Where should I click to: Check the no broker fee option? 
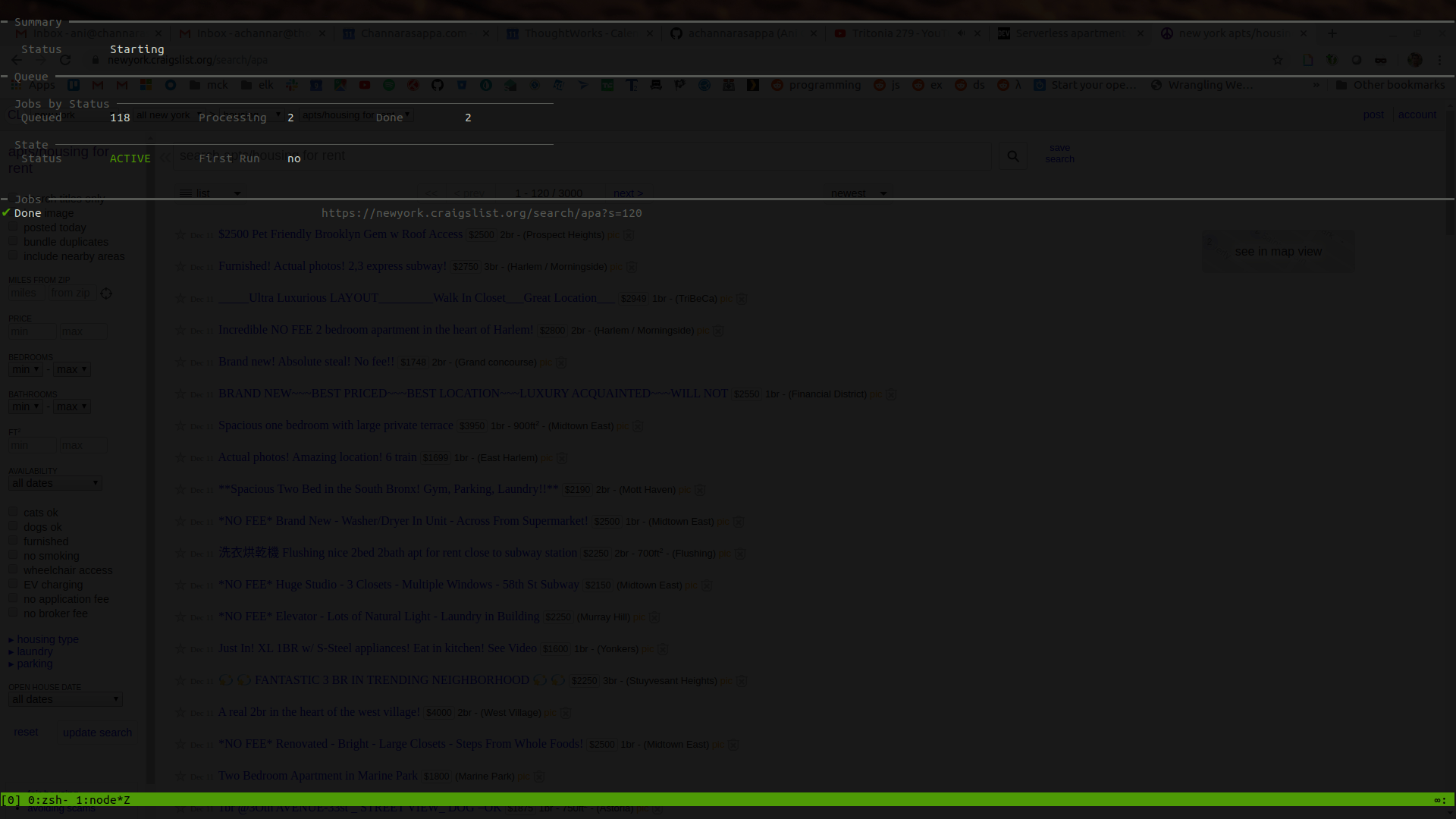13,613
